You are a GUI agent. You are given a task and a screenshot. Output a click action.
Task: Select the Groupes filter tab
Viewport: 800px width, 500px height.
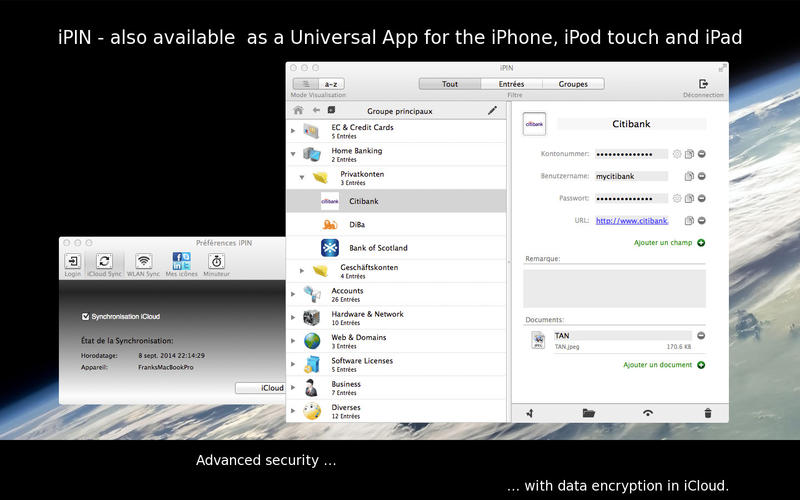pos(573,84)
